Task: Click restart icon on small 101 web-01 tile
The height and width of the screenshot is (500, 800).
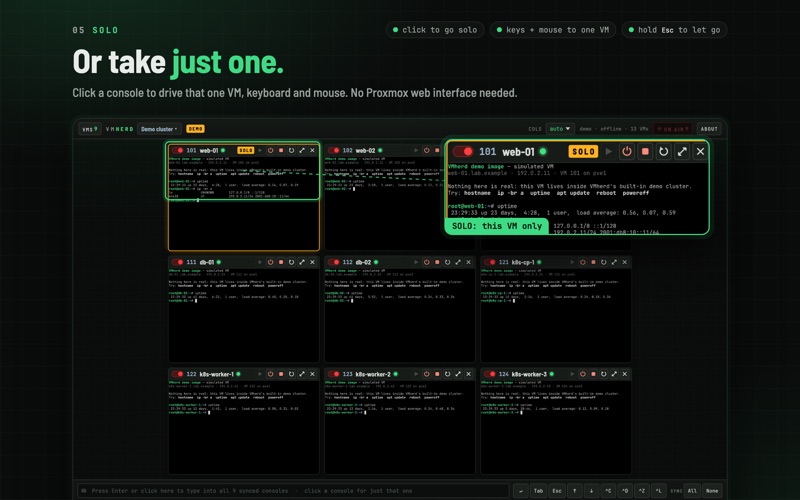Action: tap(291, 151)
